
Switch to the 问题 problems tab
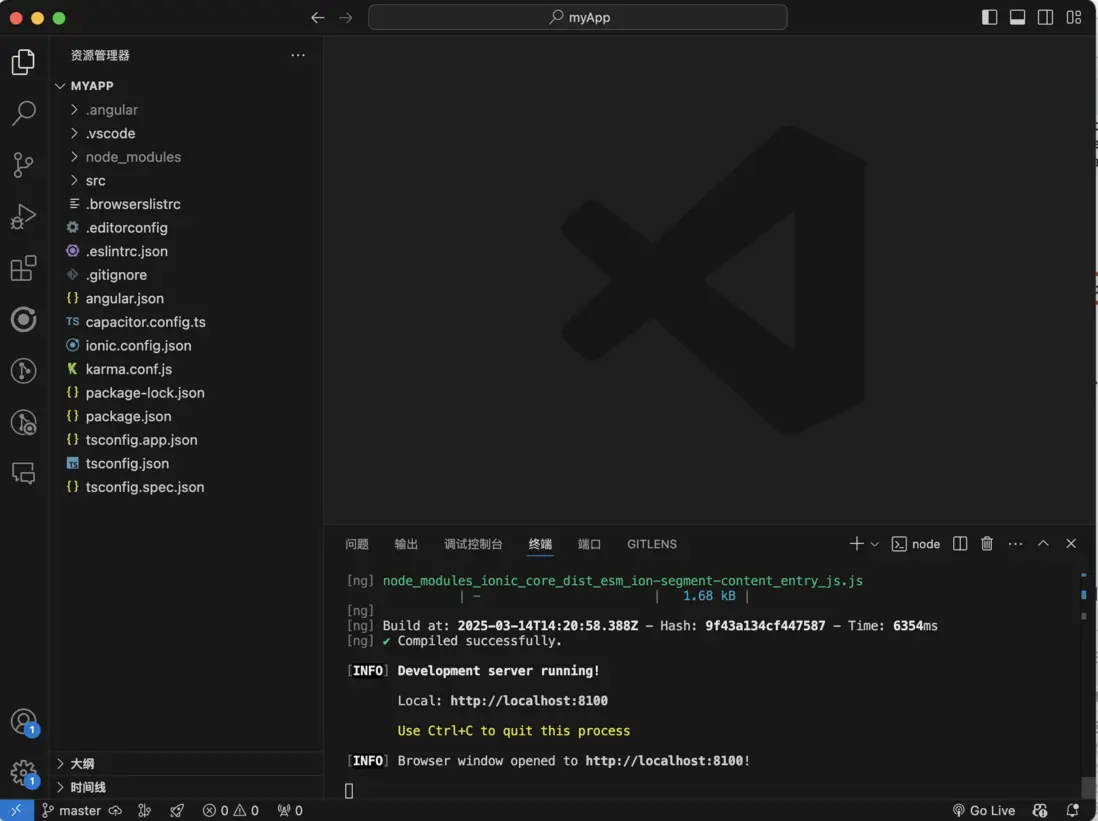[356, 544]
